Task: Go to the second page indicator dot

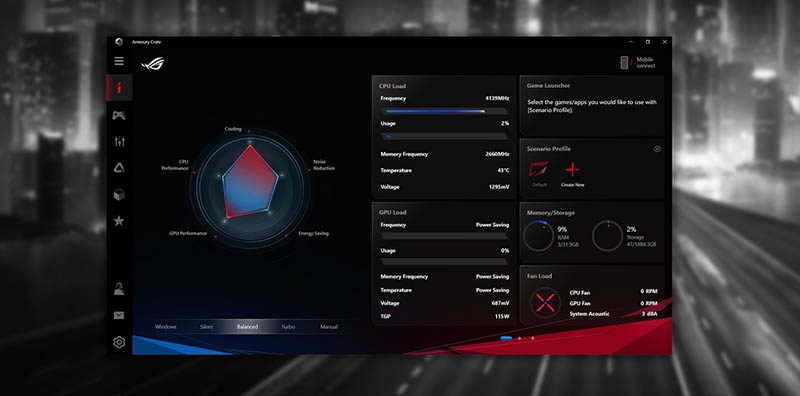Action: 519,338
